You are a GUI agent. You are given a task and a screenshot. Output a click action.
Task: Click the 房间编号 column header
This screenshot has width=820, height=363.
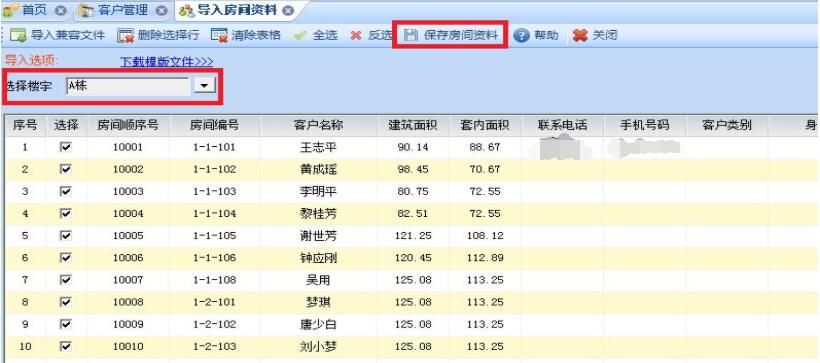(x=214, y=126)
